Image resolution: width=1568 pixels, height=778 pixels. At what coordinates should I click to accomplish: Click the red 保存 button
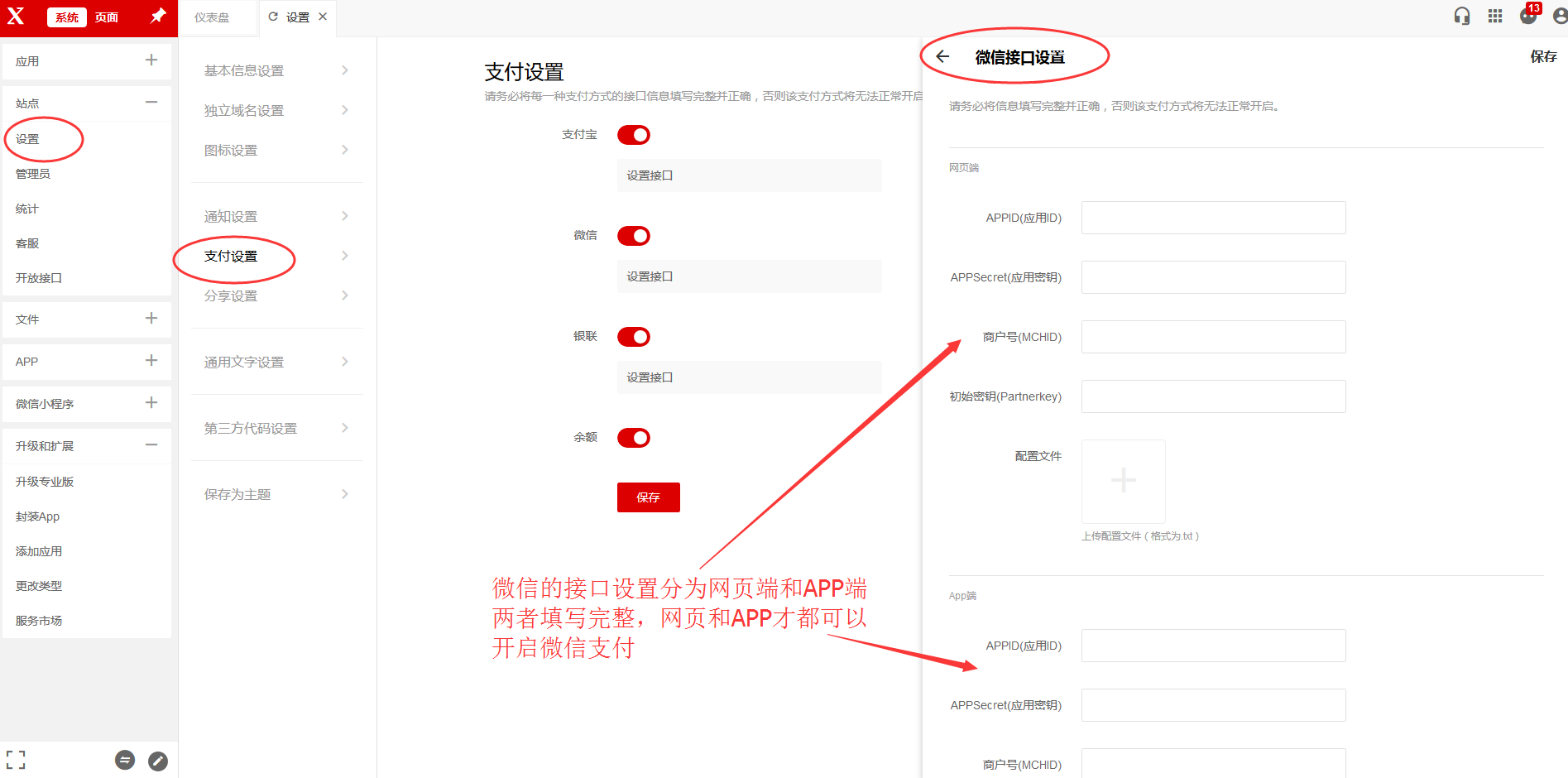point(648,497)
